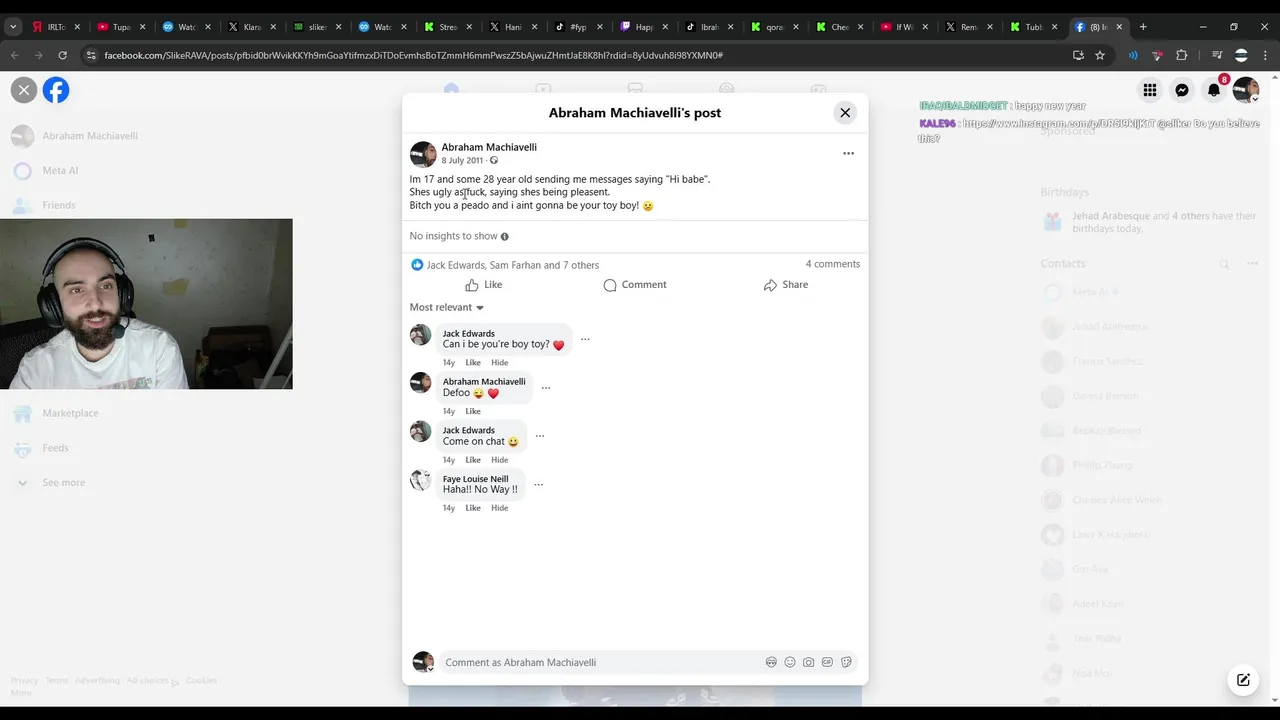Image resolution: width=1280 pixels, height=720 pixels.
Task: Click the site information icon in address bar
Action: 91,56
